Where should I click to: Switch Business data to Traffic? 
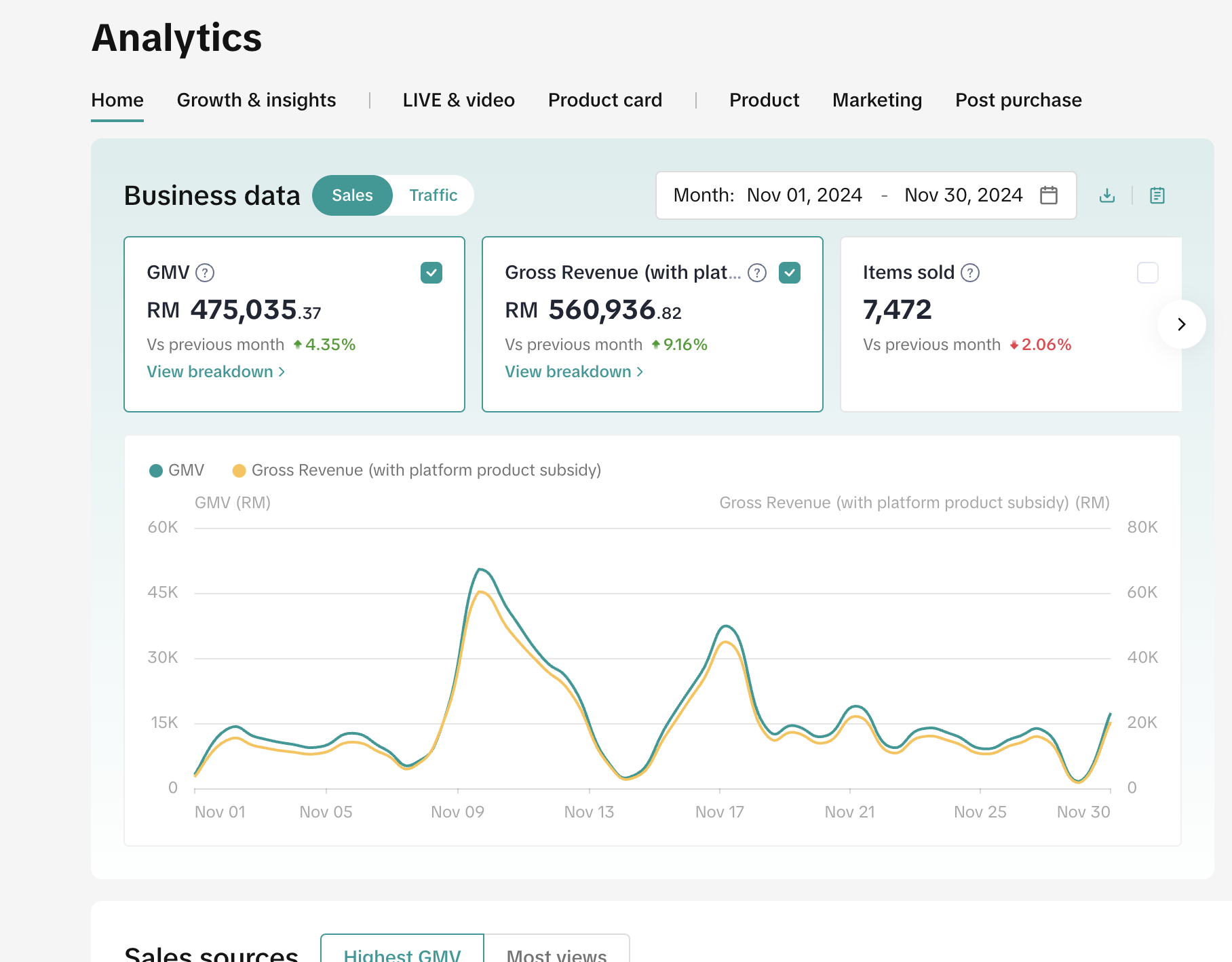(433, 195)
